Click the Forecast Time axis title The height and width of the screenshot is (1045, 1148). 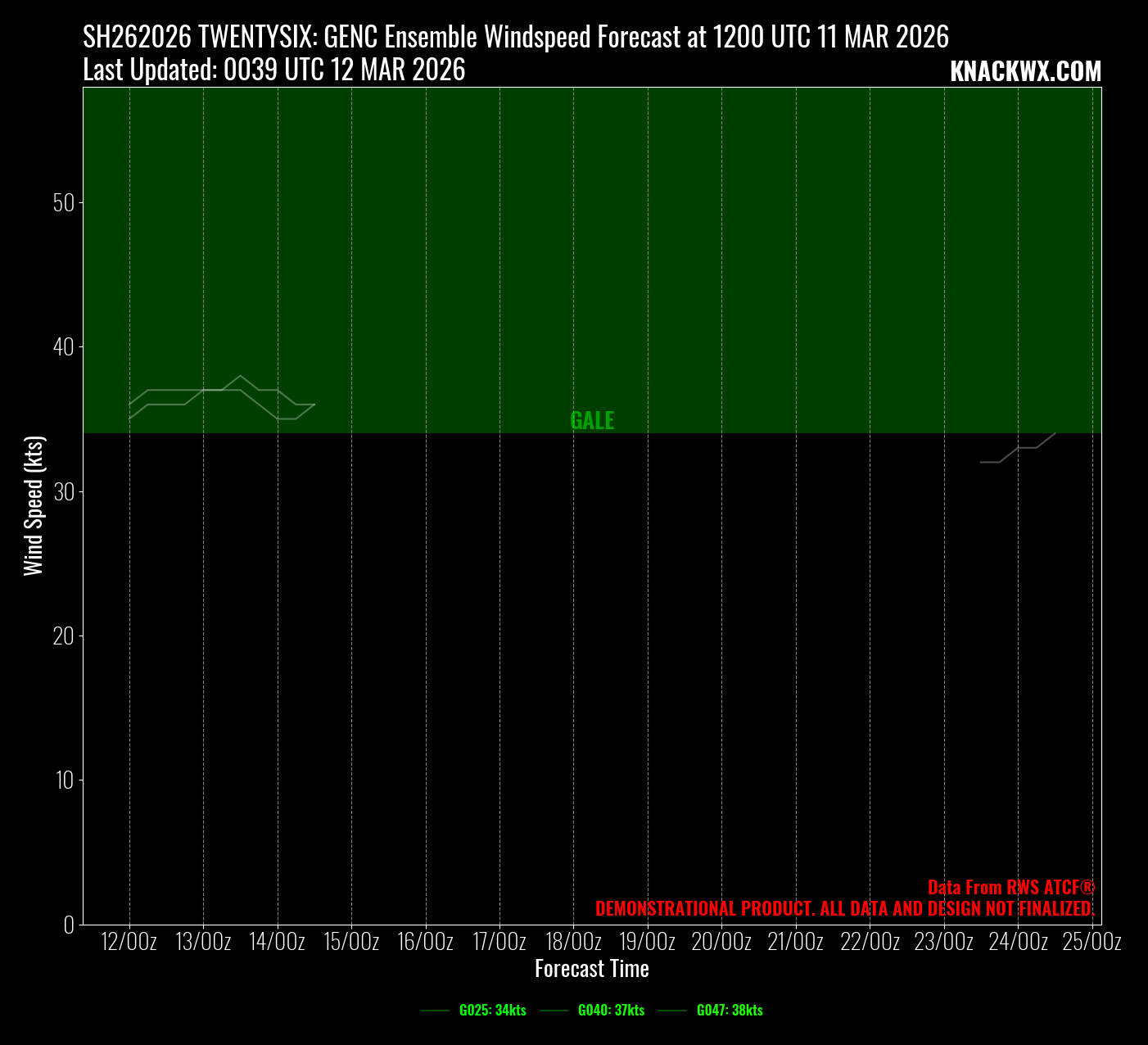(591, 969)
